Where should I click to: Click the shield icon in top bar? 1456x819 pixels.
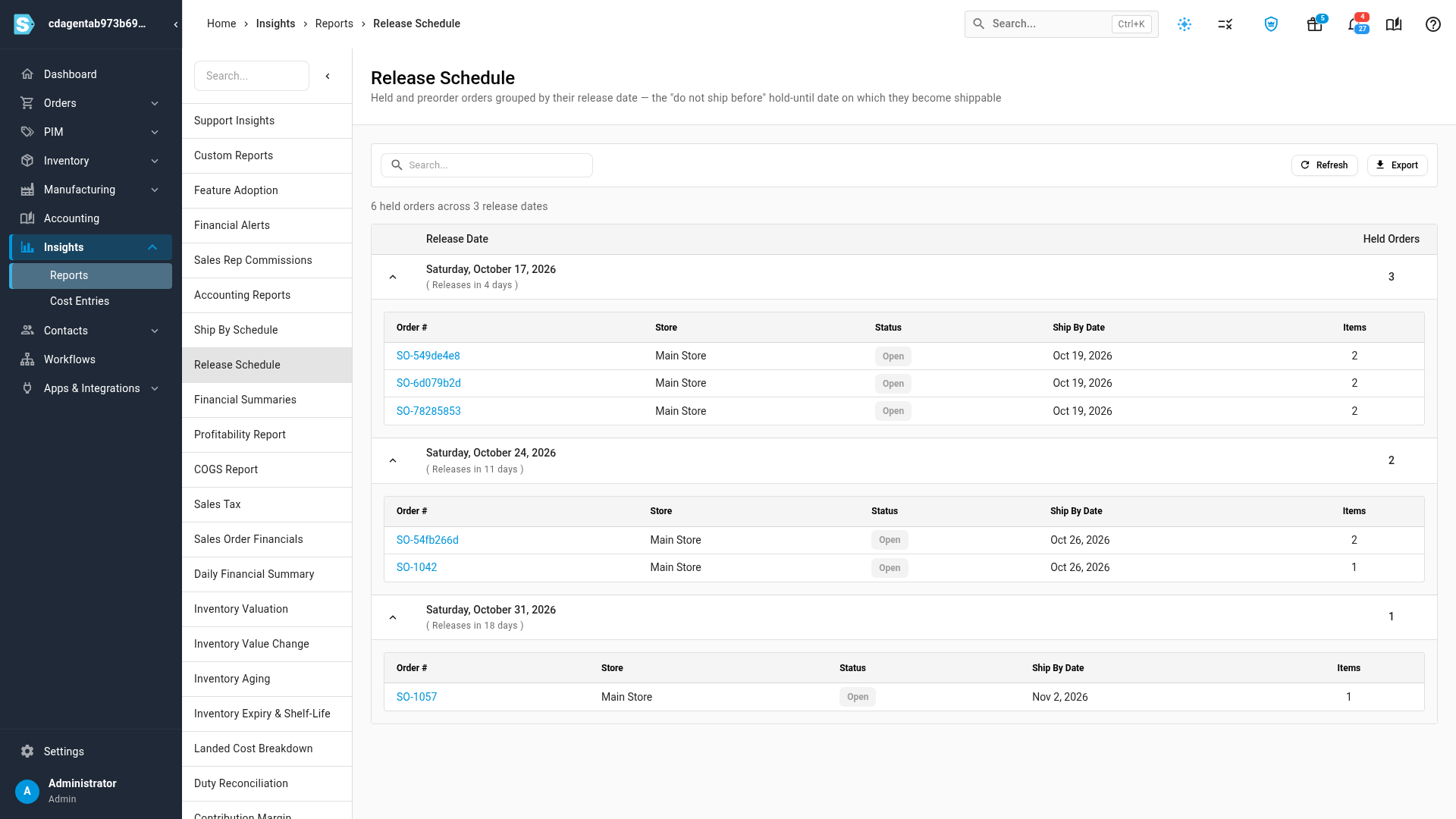1271,24
